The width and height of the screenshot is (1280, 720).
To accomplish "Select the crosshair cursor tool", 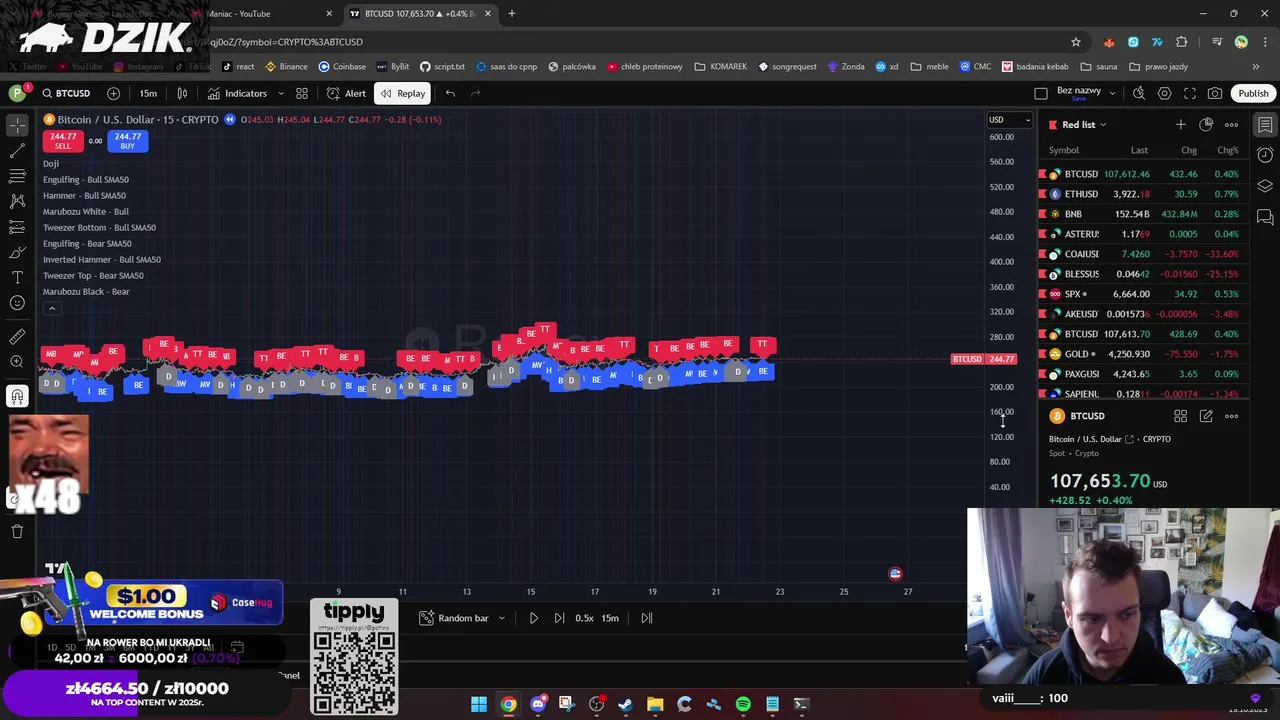I will click(17, 125).
